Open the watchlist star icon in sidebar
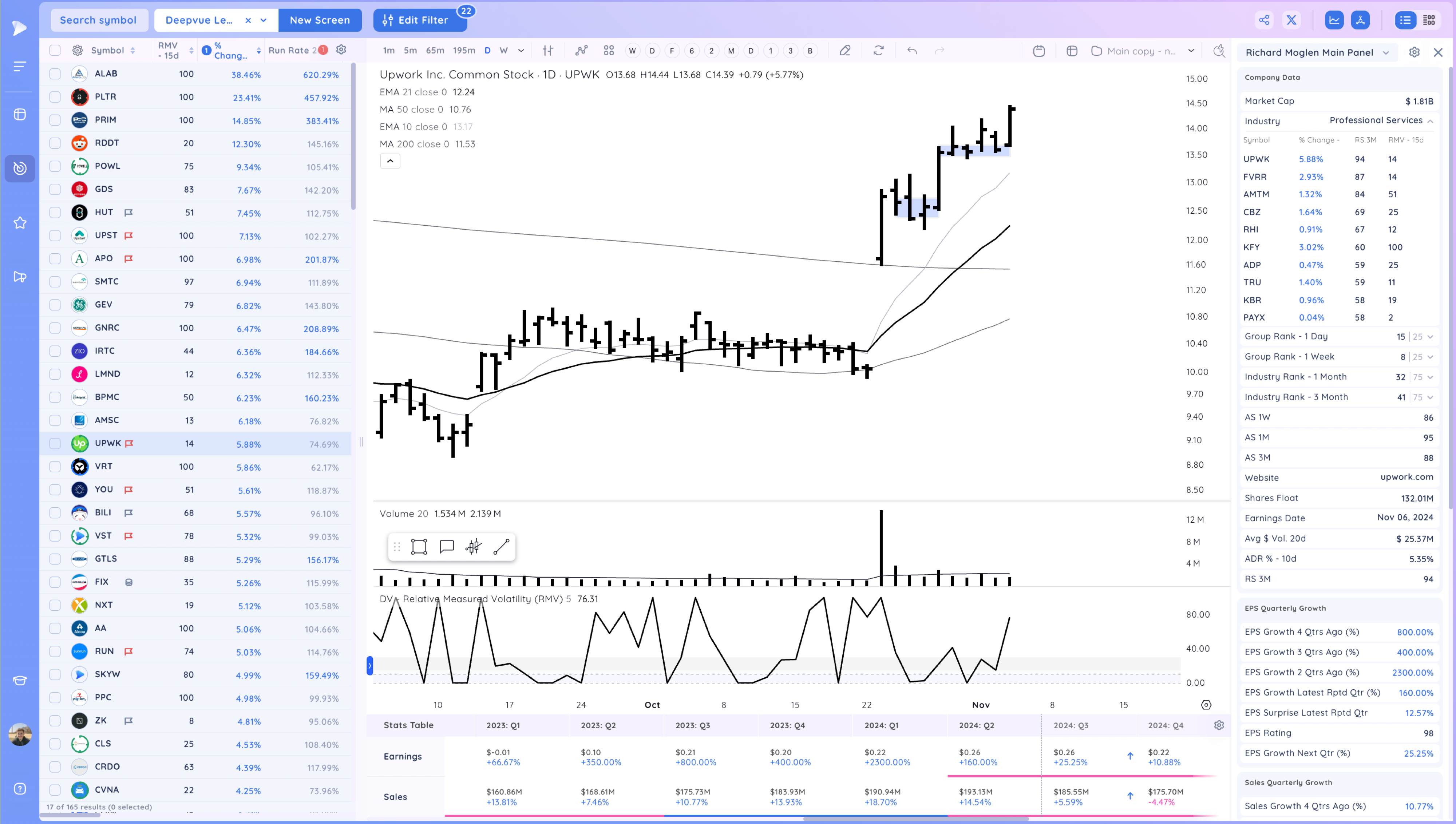Screen dimensions: 1456x824 pyautogui.click(x=20, y=222)
